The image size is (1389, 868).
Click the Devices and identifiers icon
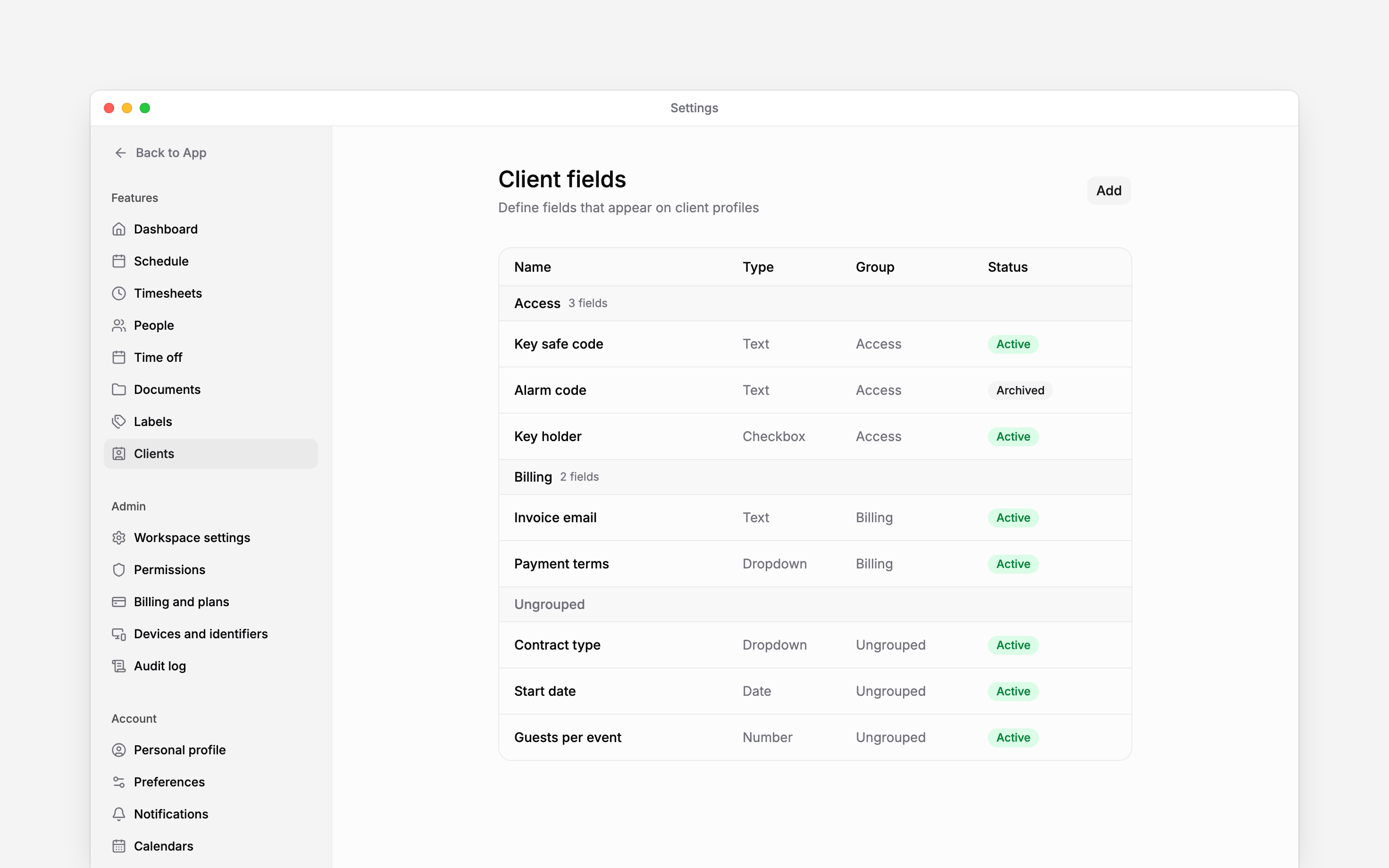point(119,634)
